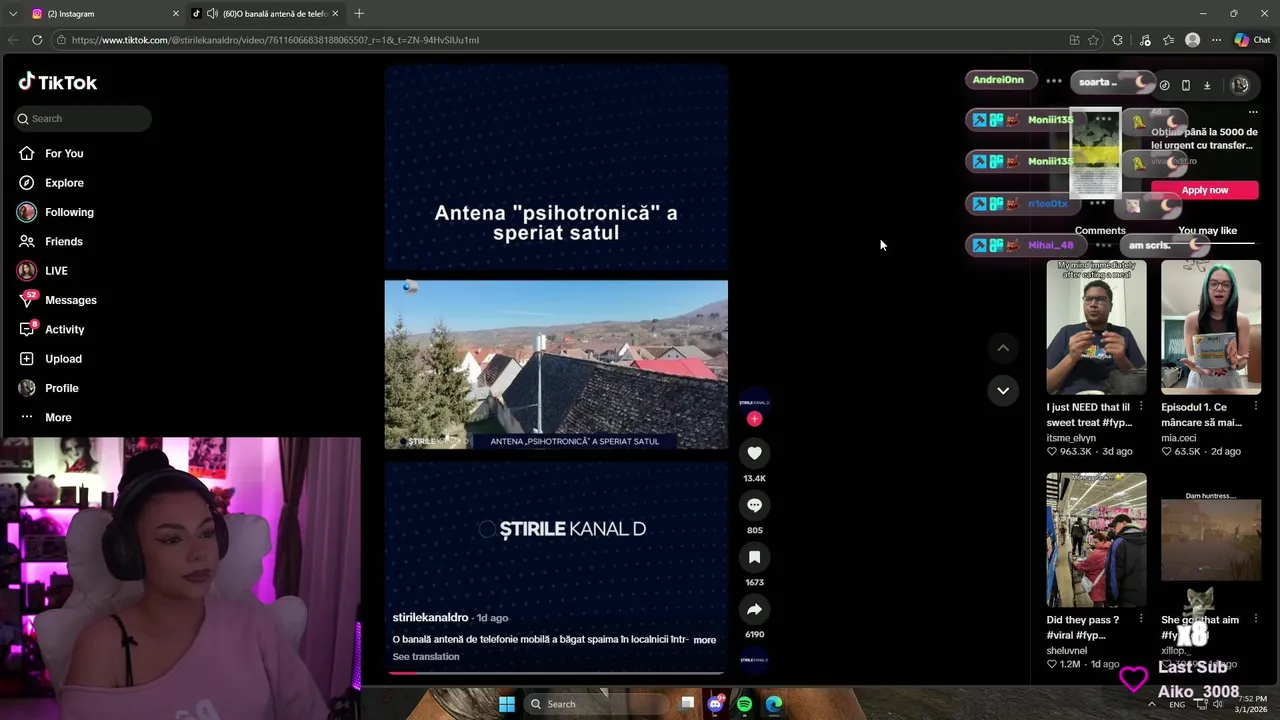The width and height of the screenshot is (1280, 720).
Task: Open Discord from the taskbar
Action: (715, 704)
